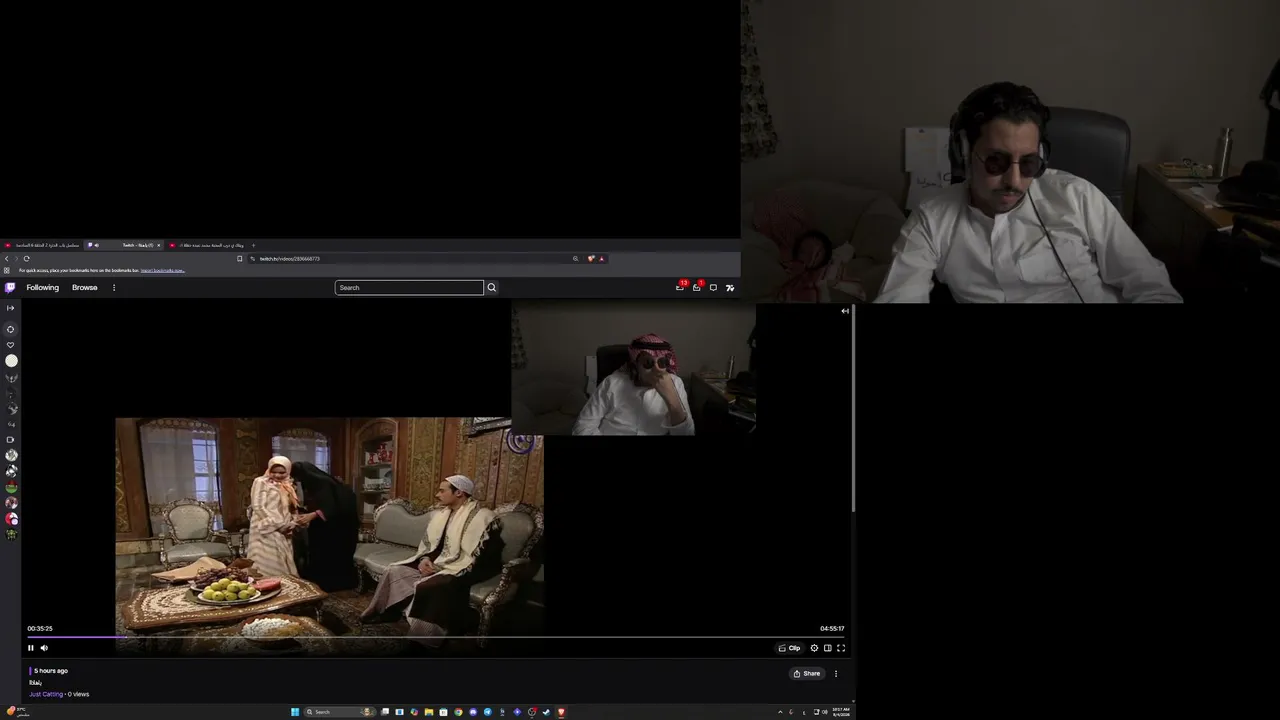Click the Windows taskbar Search box
This screenshot has height=720, width=1280.
(x=339, y=712)
